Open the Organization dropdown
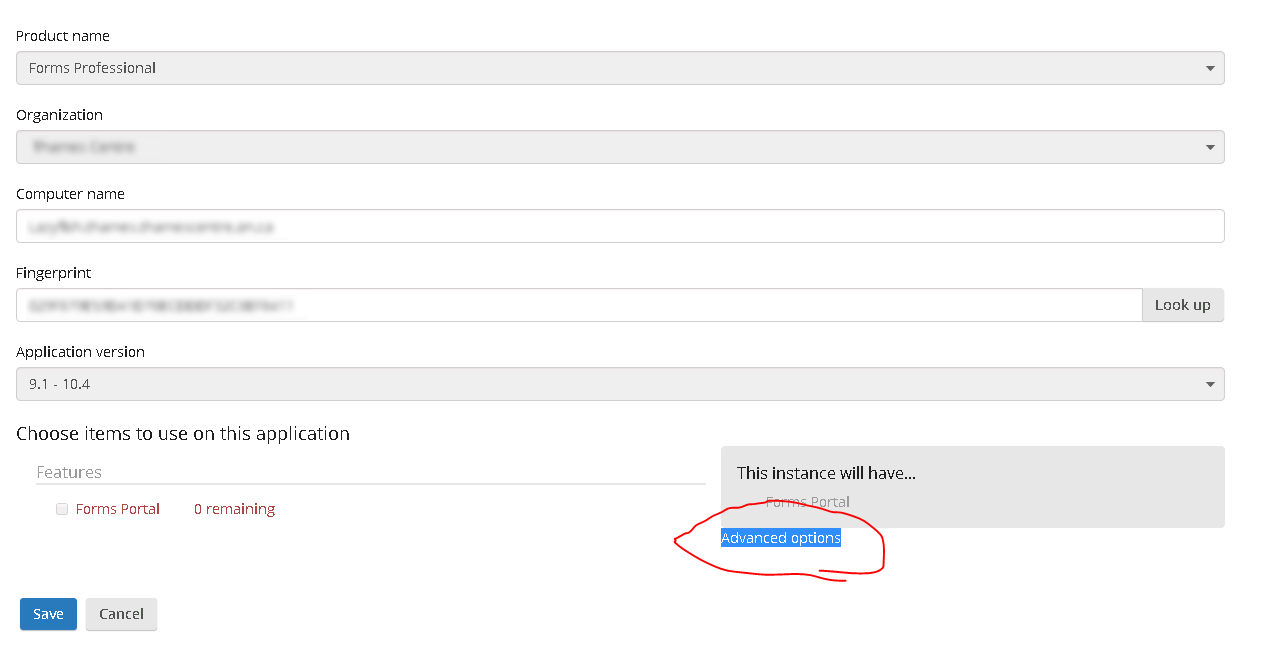This screenshot has height=672, width=1283. point(620,147)
